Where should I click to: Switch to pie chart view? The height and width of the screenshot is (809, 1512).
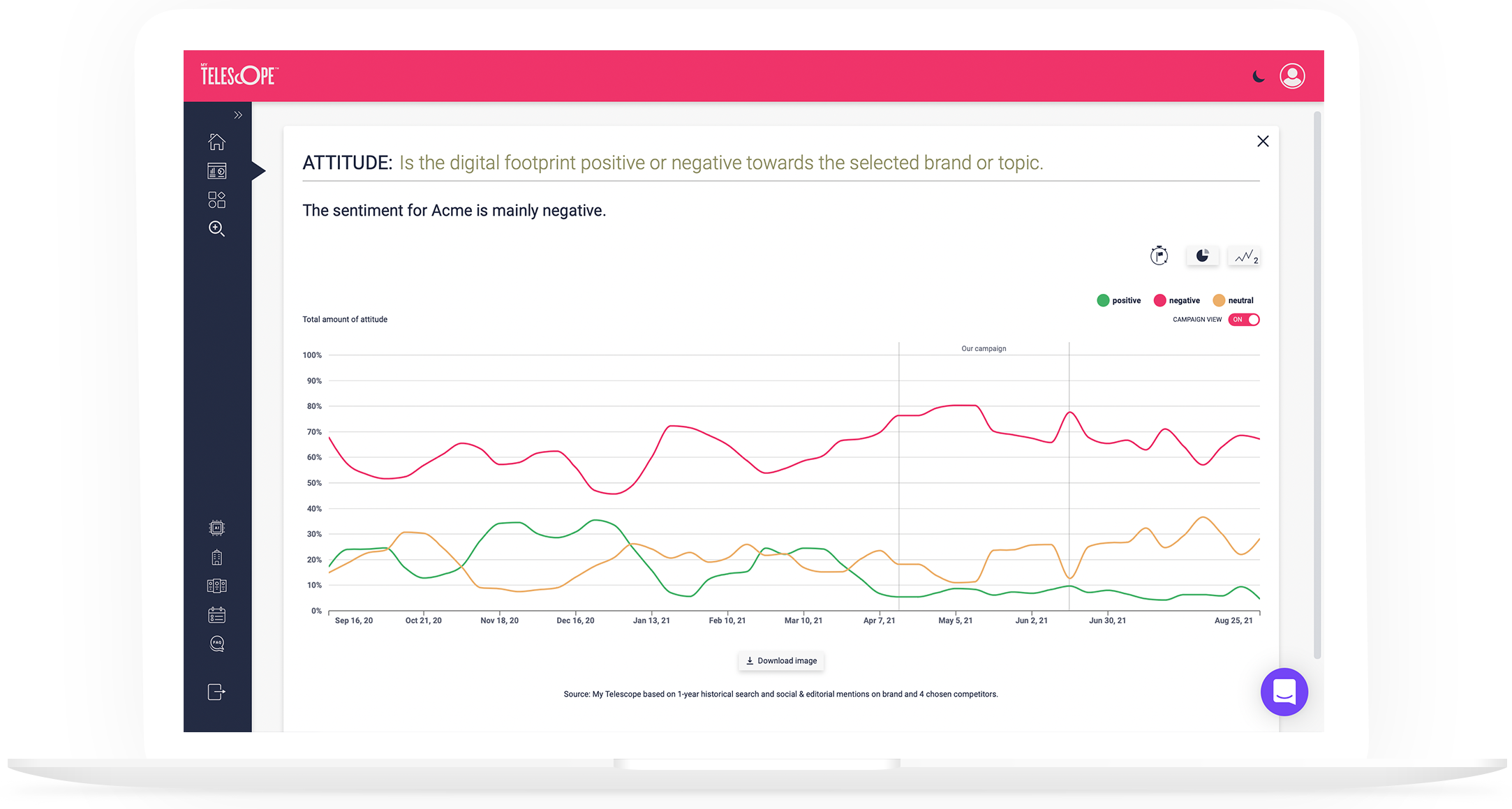click(1202, 256)
